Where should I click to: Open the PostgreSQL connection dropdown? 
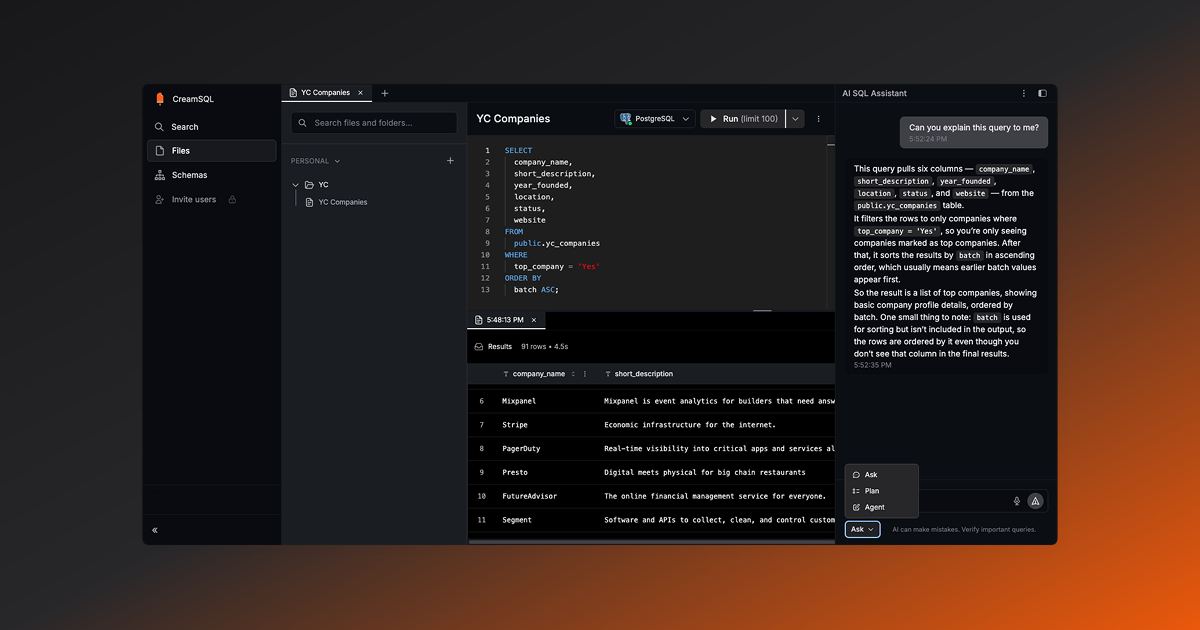(x=655, y=118)
